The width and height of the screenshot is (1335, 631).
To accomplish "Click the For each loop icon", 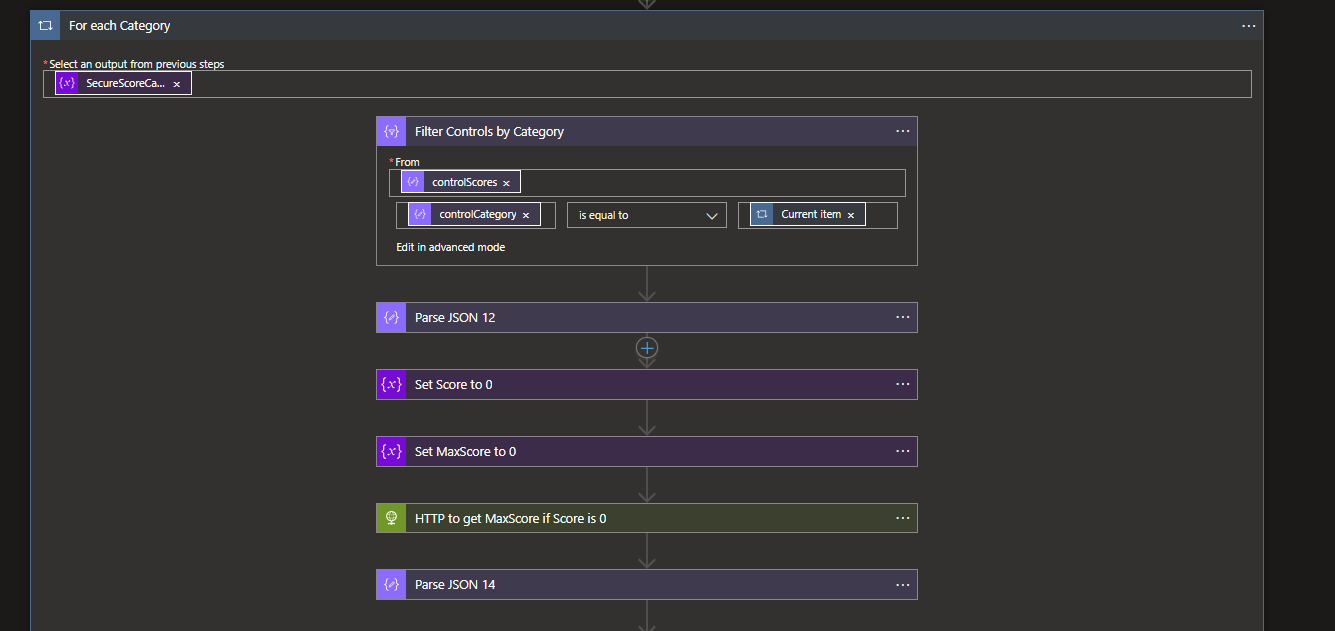I will [x=45, y=25].
